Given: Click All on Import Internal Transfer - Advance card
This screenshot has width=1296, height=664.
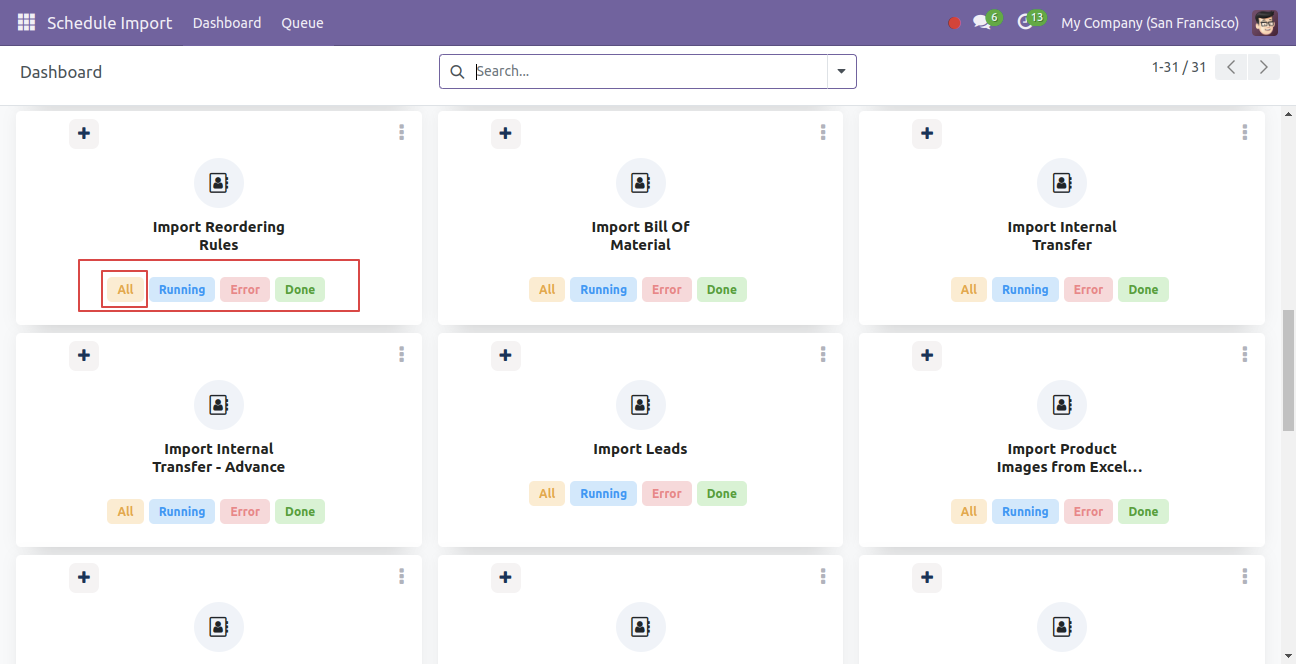Looking at the screenshot, I should (125, 512).
